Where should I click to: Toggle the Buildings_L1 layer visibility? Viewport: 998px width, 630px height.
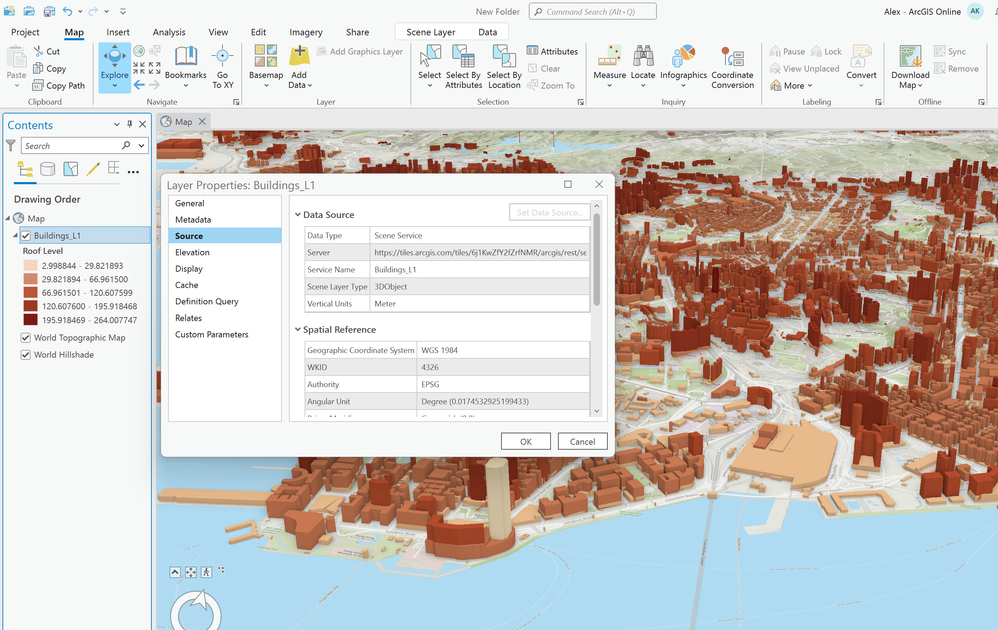[x=26, y=236]
